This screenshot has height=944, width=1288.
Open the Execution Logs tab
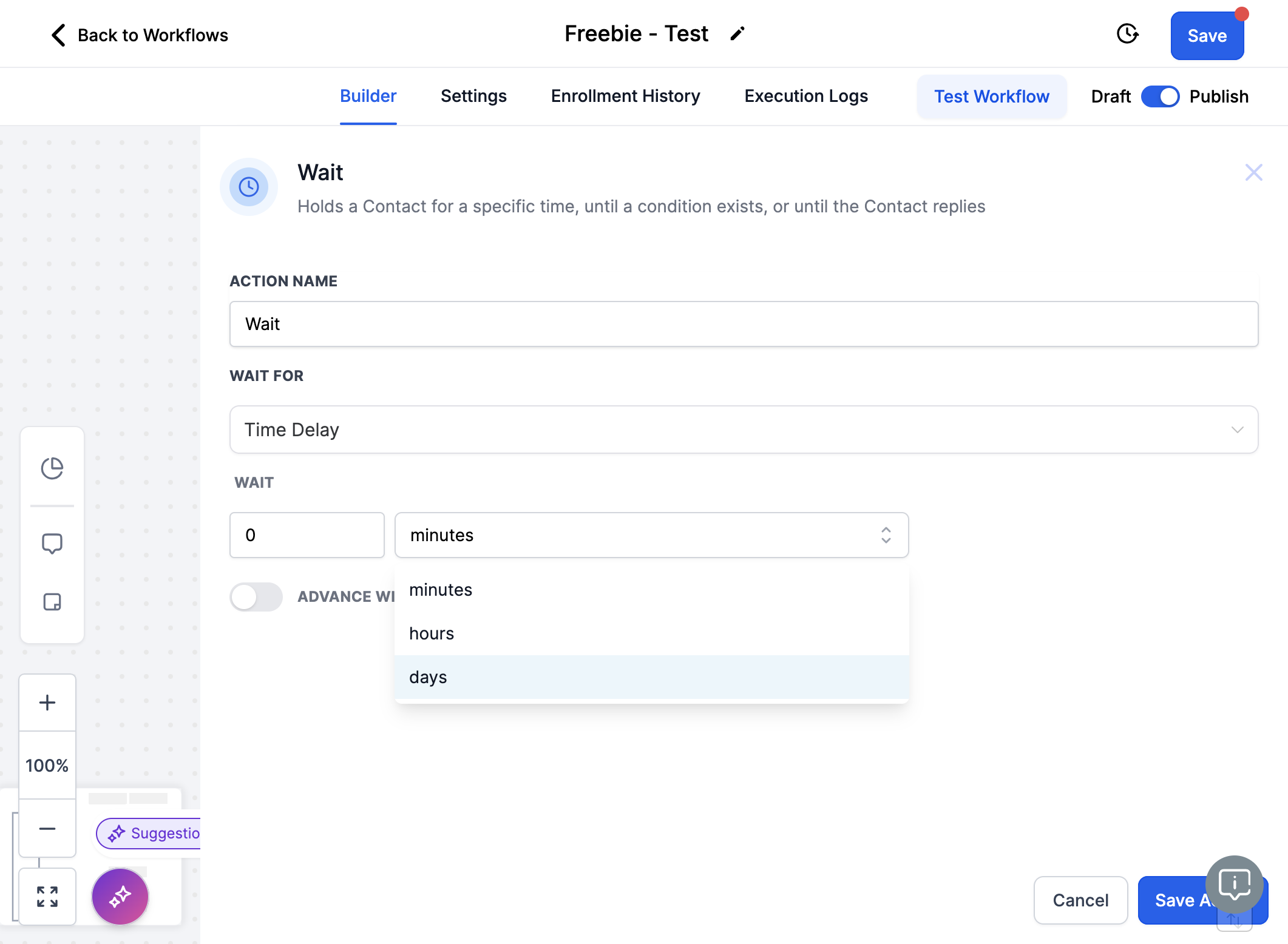click(x=806, y=96)
